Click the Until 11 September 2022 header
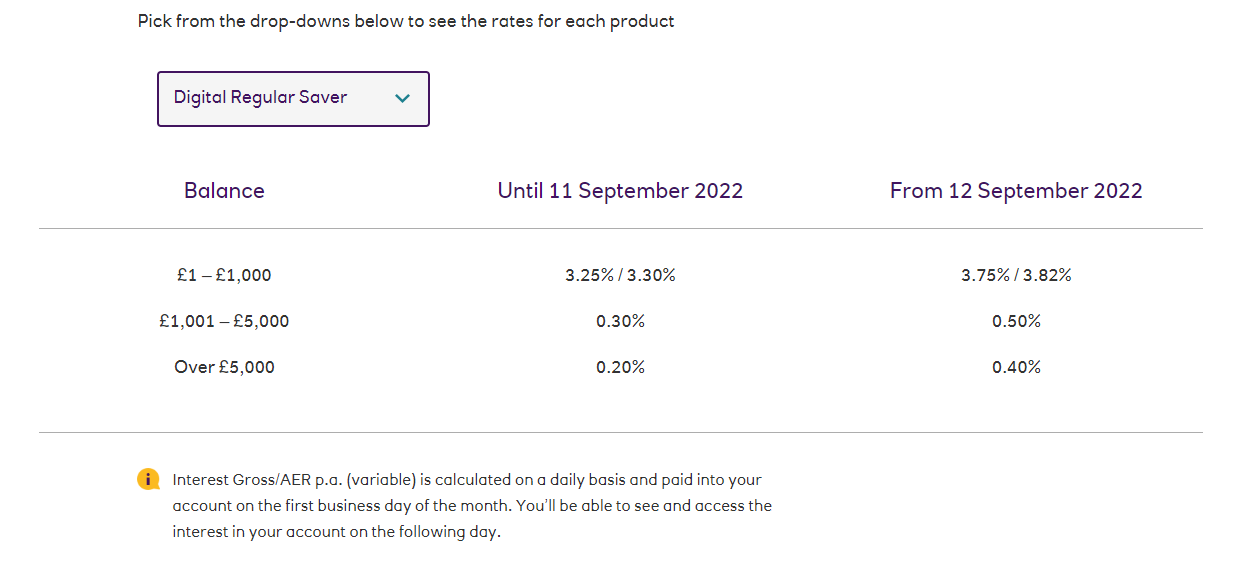 pyautogui.click(x=620, y=191)
